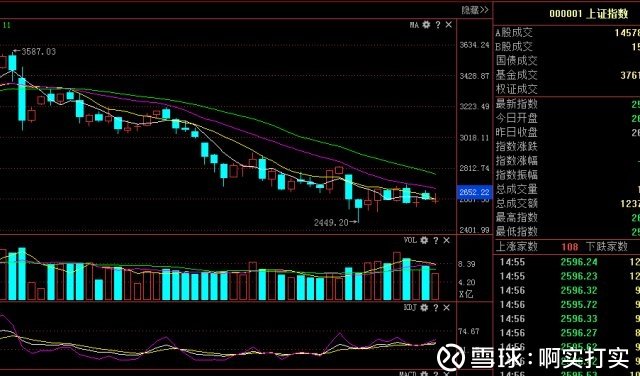Select the KDJ indicator label
Screen dimensions: 640x376
[x=410, y=308]
